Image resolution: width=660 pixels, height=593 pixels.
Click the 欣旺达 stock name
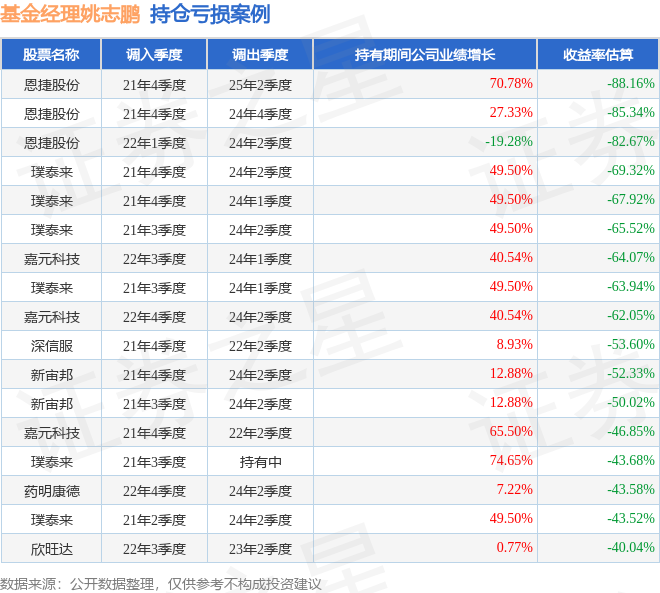[x=51, y=549]
